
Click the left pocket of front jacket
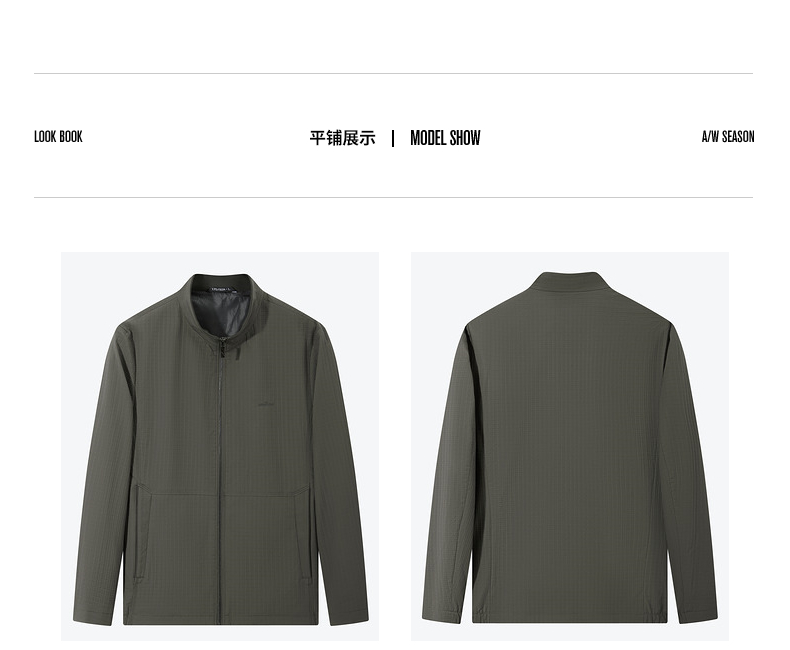coord(143,532)
